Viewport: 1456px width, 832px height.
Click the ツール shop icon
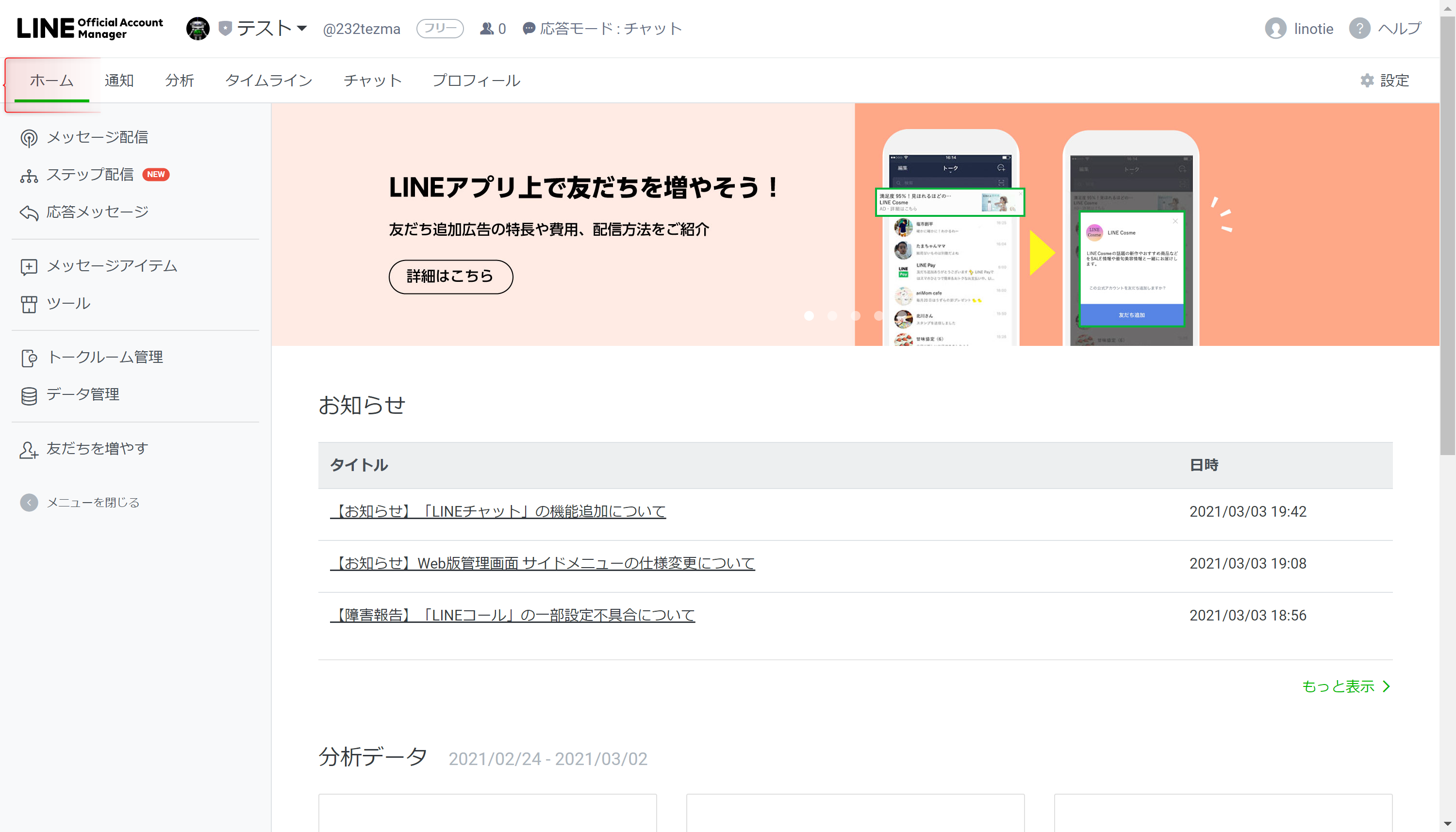coord(29,304)
